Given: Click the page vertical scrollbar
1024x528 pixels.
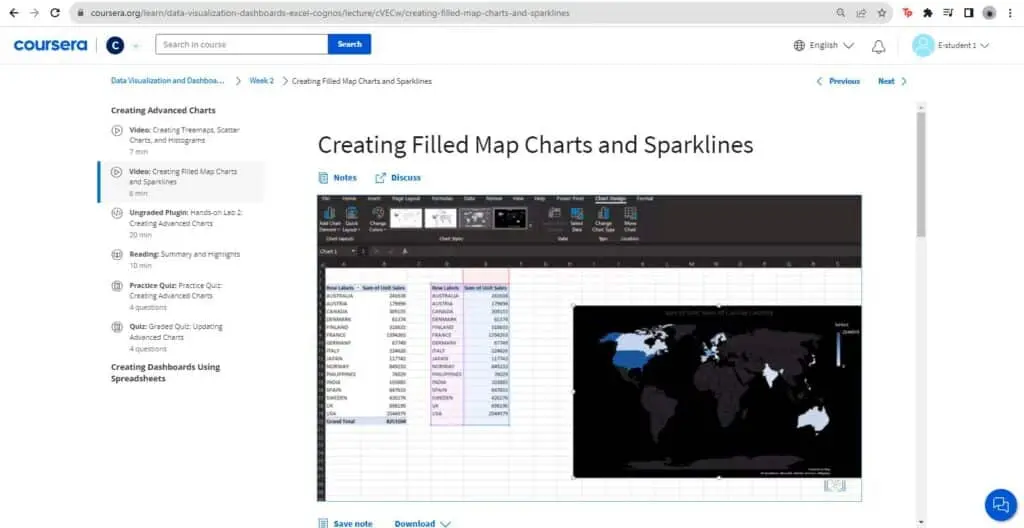Looking at the screenshot, I should point(921,174).
